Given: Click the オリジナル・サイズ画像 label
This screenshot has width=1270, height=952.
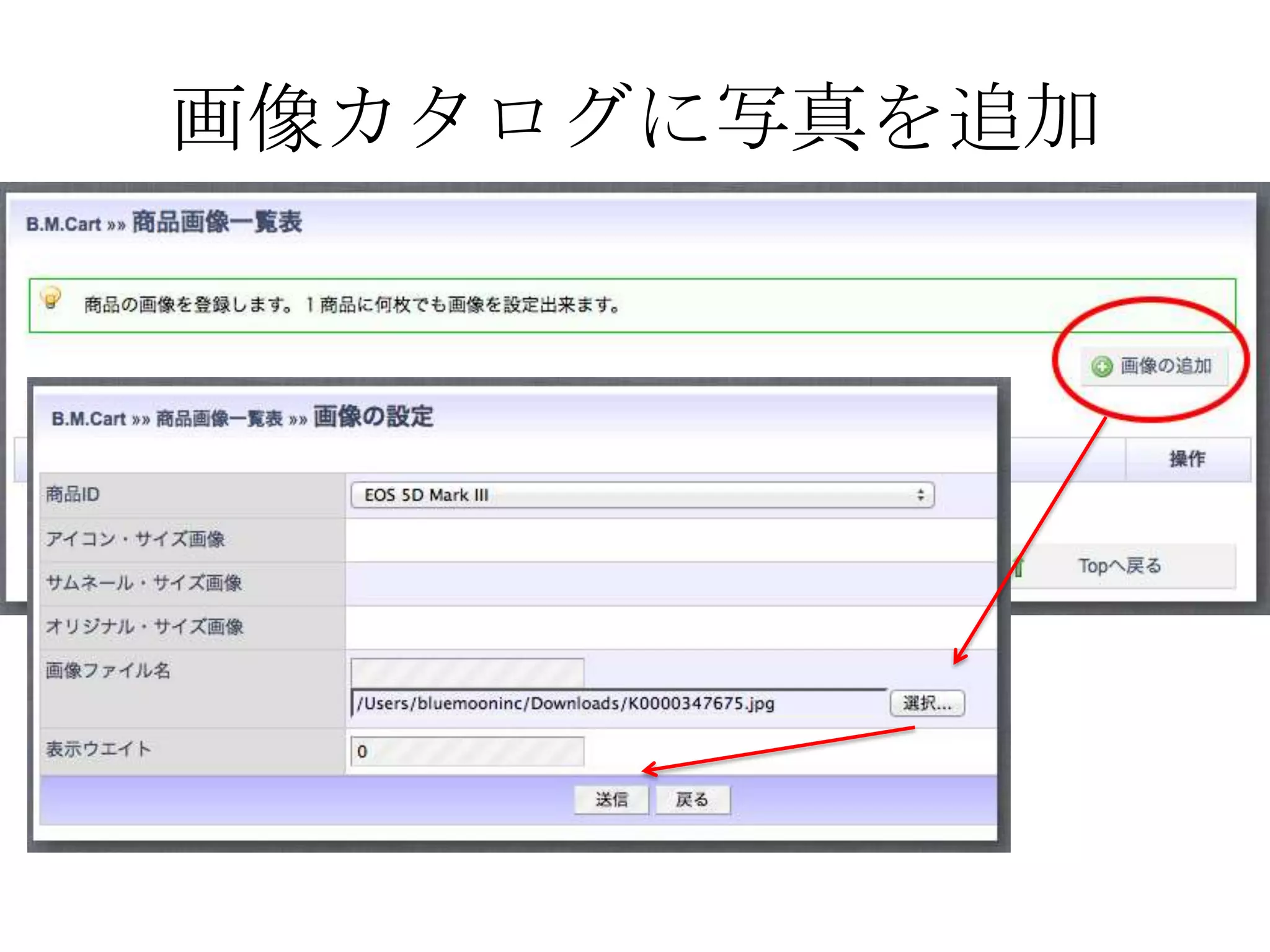Looking at the screenshot, I should (144, 627).
